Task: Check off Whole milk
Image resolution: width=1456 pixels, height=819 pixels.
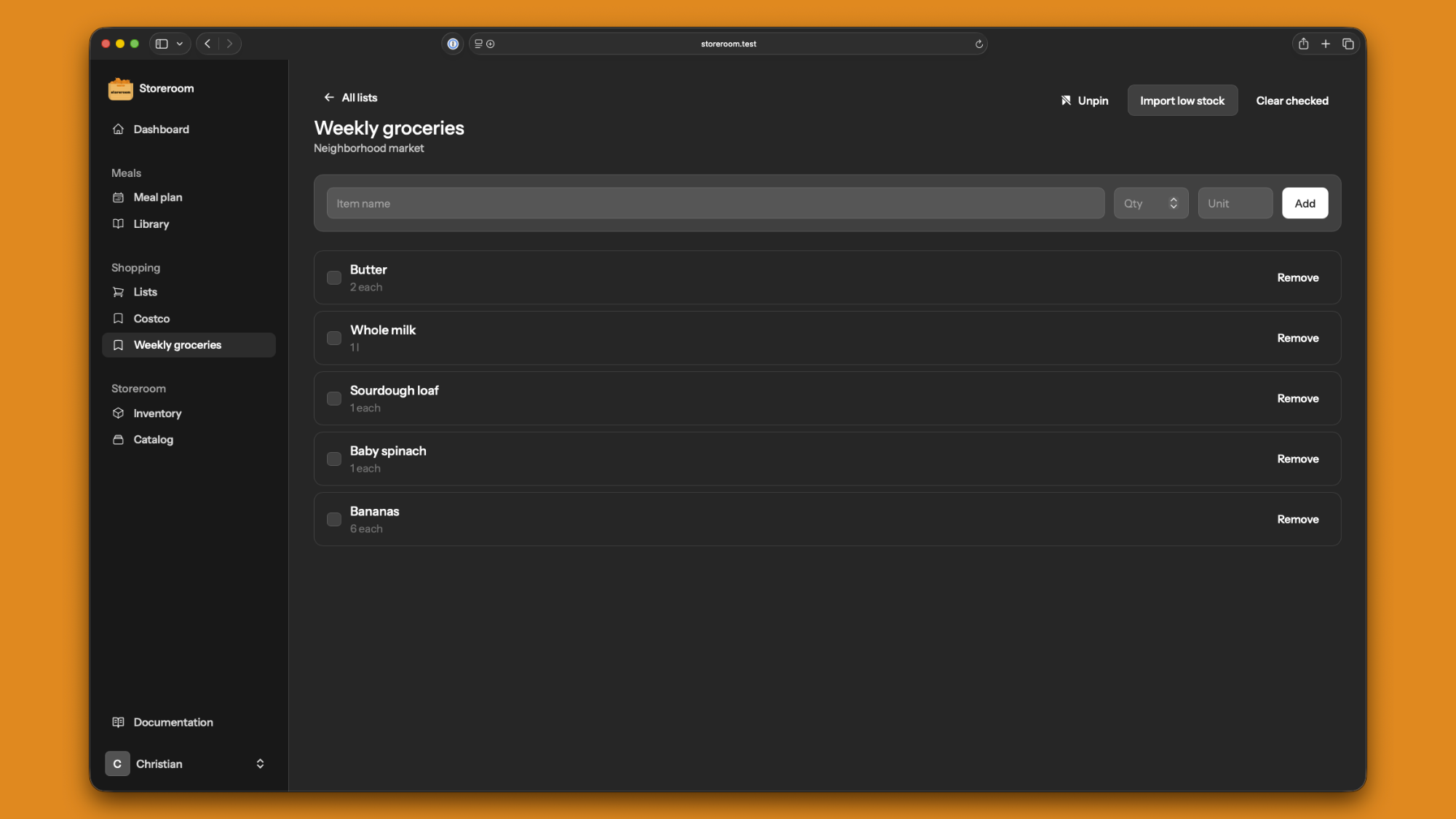Action: (x=334, y=339)
